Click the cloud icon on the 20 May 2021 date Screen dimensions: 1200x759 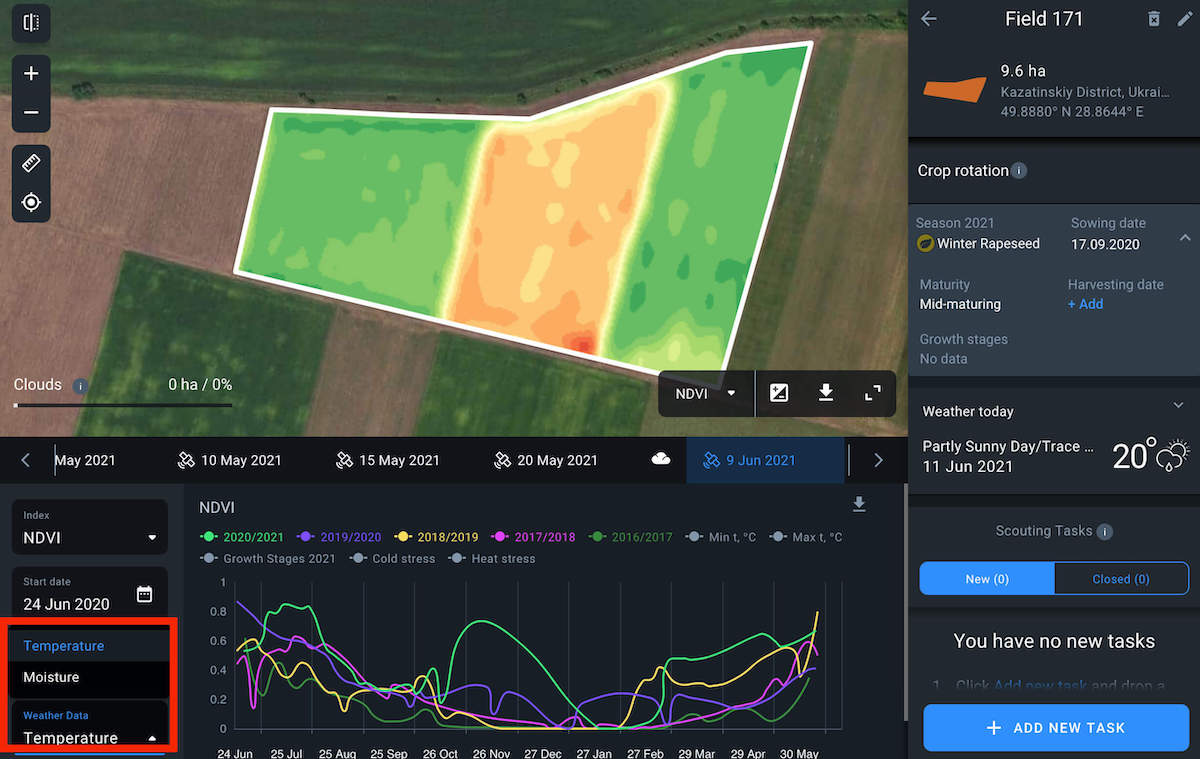coord(661,459)
